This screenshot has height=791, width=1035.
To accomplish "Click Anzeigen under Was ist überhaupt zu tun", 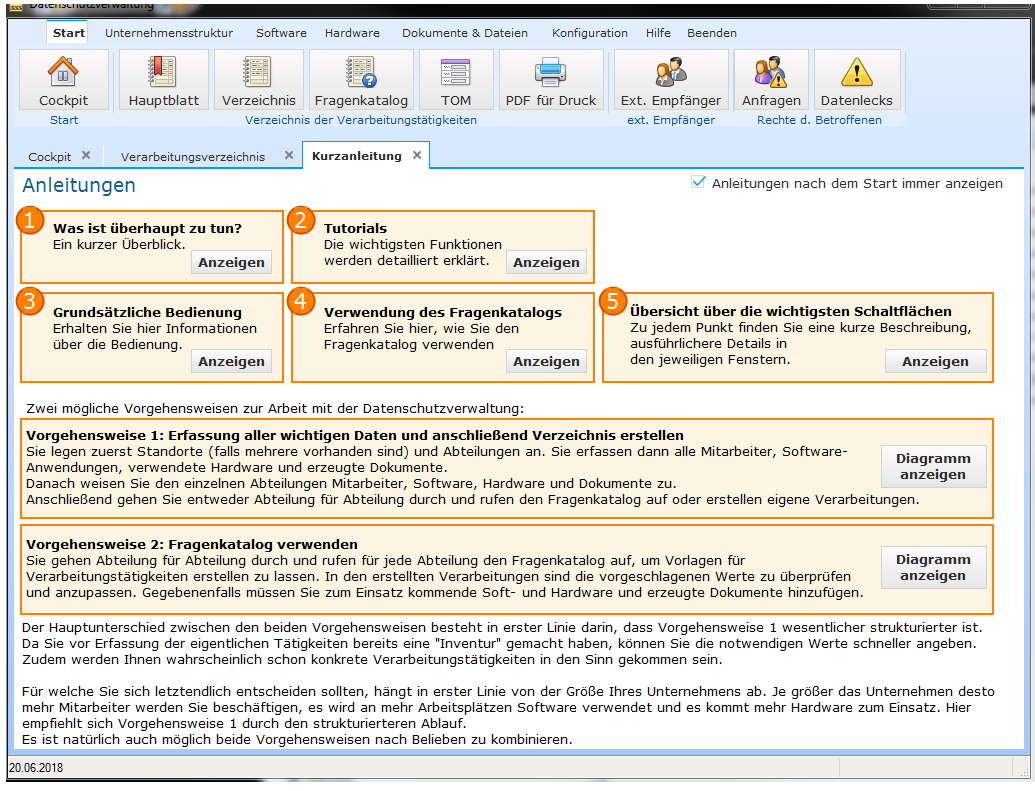I will 231,262.
